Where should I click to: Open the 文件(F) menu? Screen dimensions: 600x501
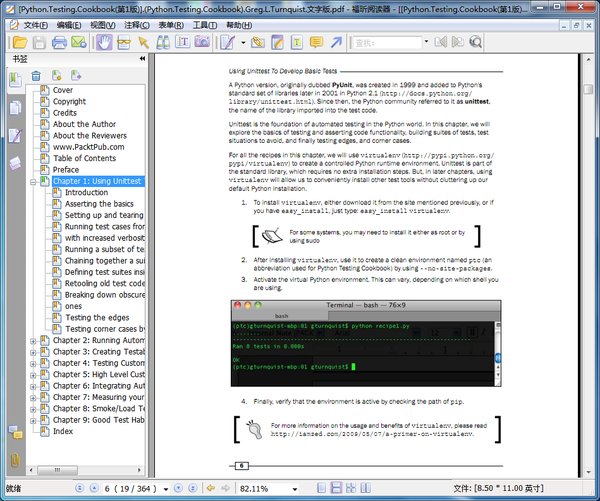[35, 25]
